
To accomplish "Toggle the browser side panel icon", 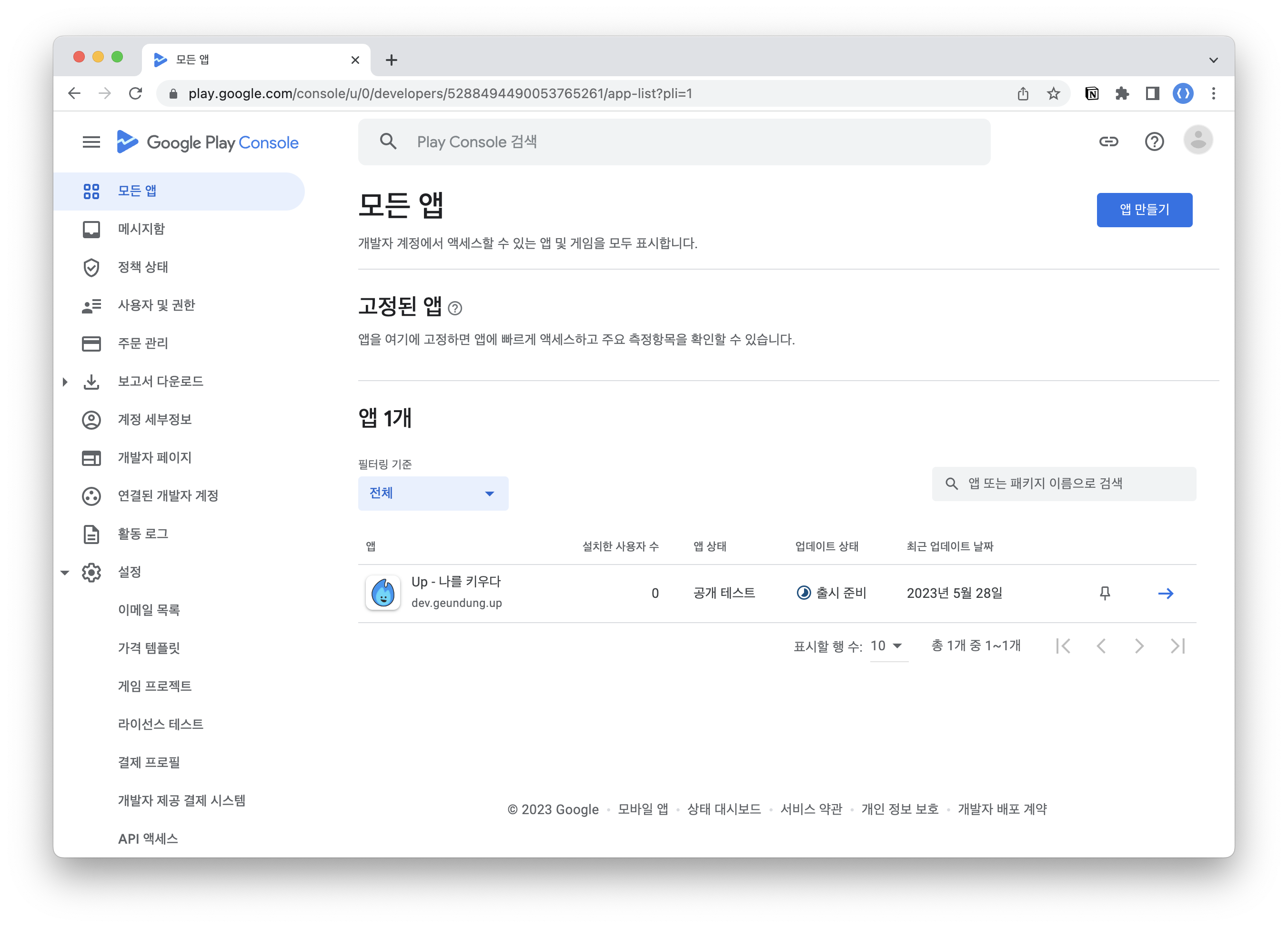I will click(x=1152, y=93).
